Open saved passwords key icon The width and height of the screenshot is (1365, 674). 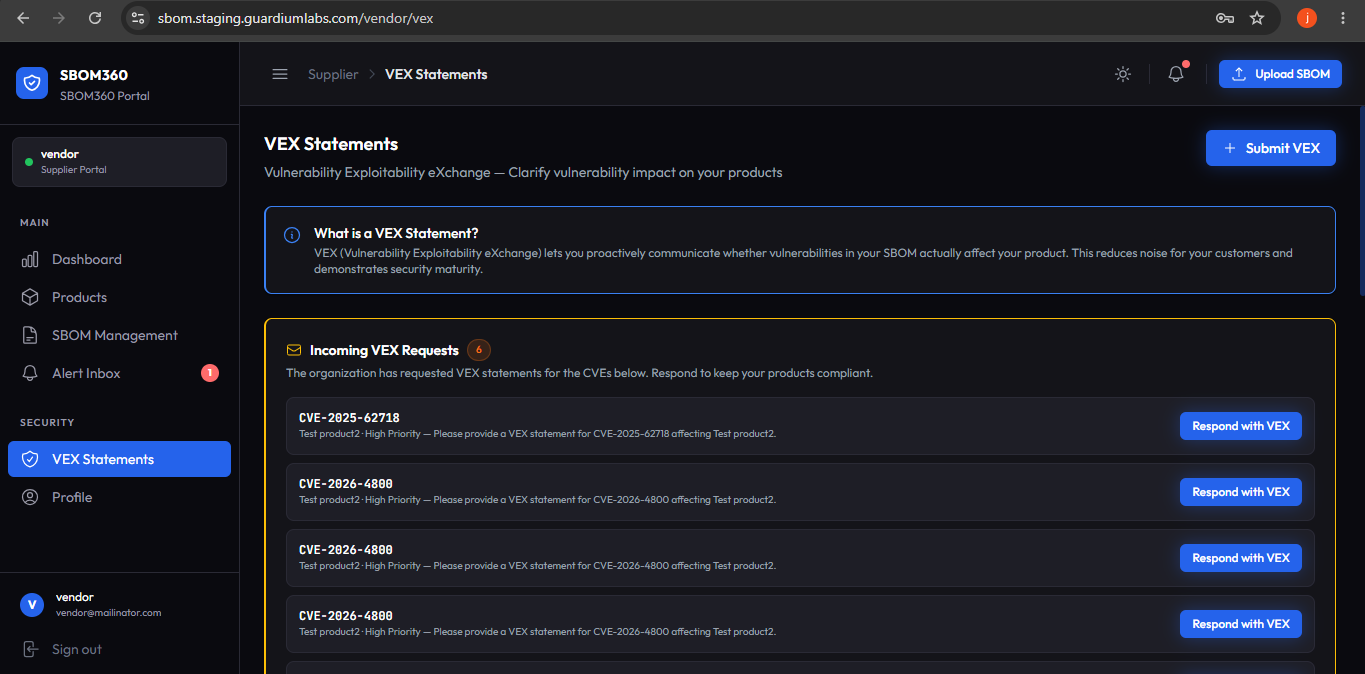pyautogui.click(x=1224, y=18)
